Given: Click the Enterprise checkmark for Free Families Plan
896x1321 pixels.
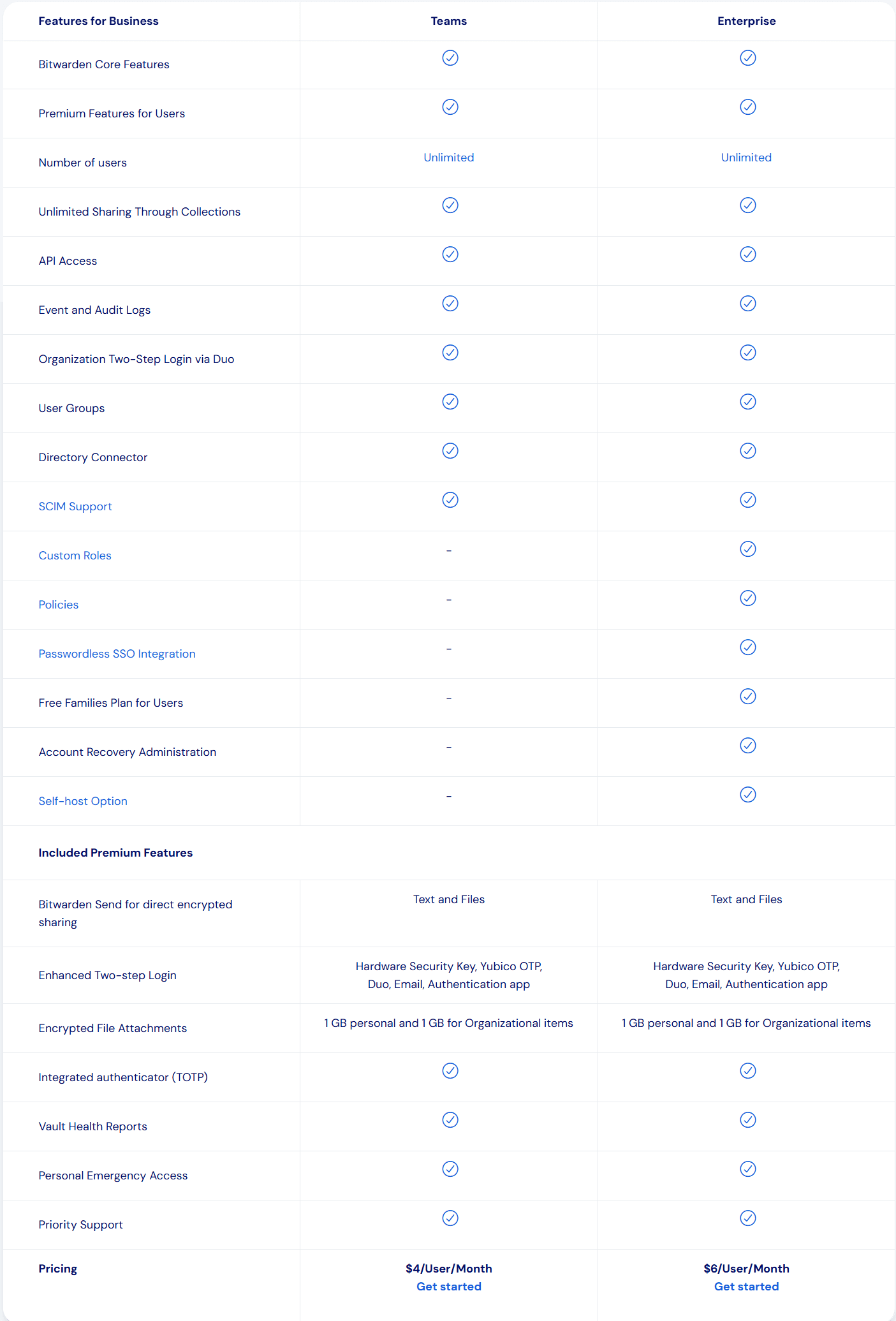Looking at the screenshot, I should tap(747, 695).
